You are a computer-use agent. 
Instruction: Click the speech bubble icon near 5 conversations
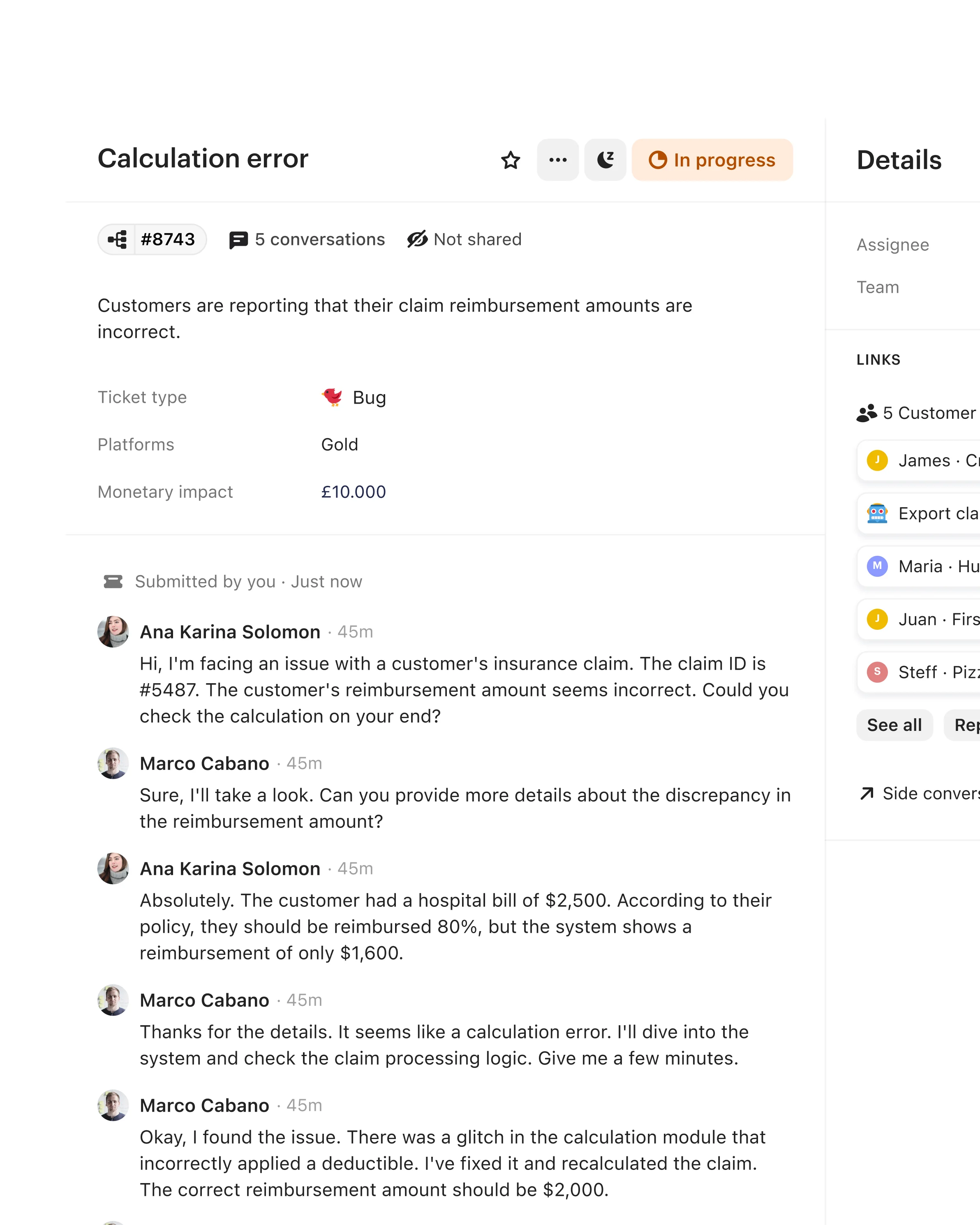tap(238, 239)
